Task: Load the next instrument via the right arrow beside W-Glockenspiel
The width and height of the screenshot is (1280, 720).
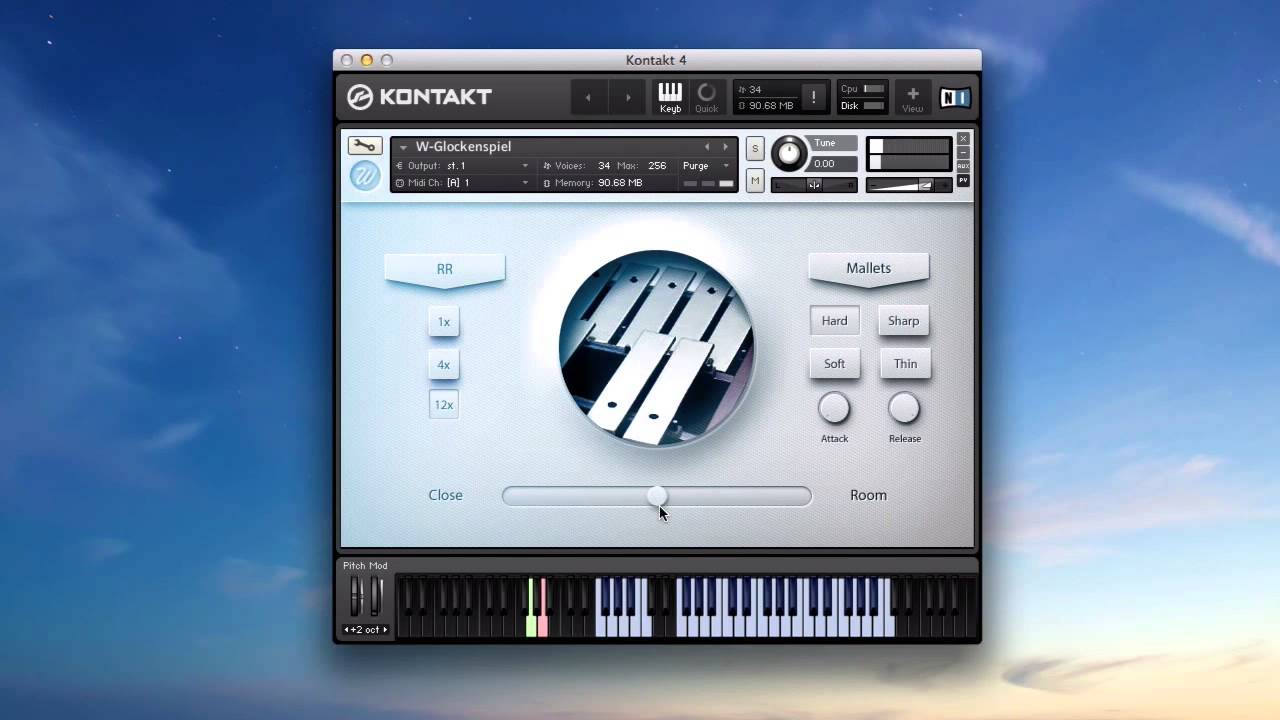Action: 726,147
